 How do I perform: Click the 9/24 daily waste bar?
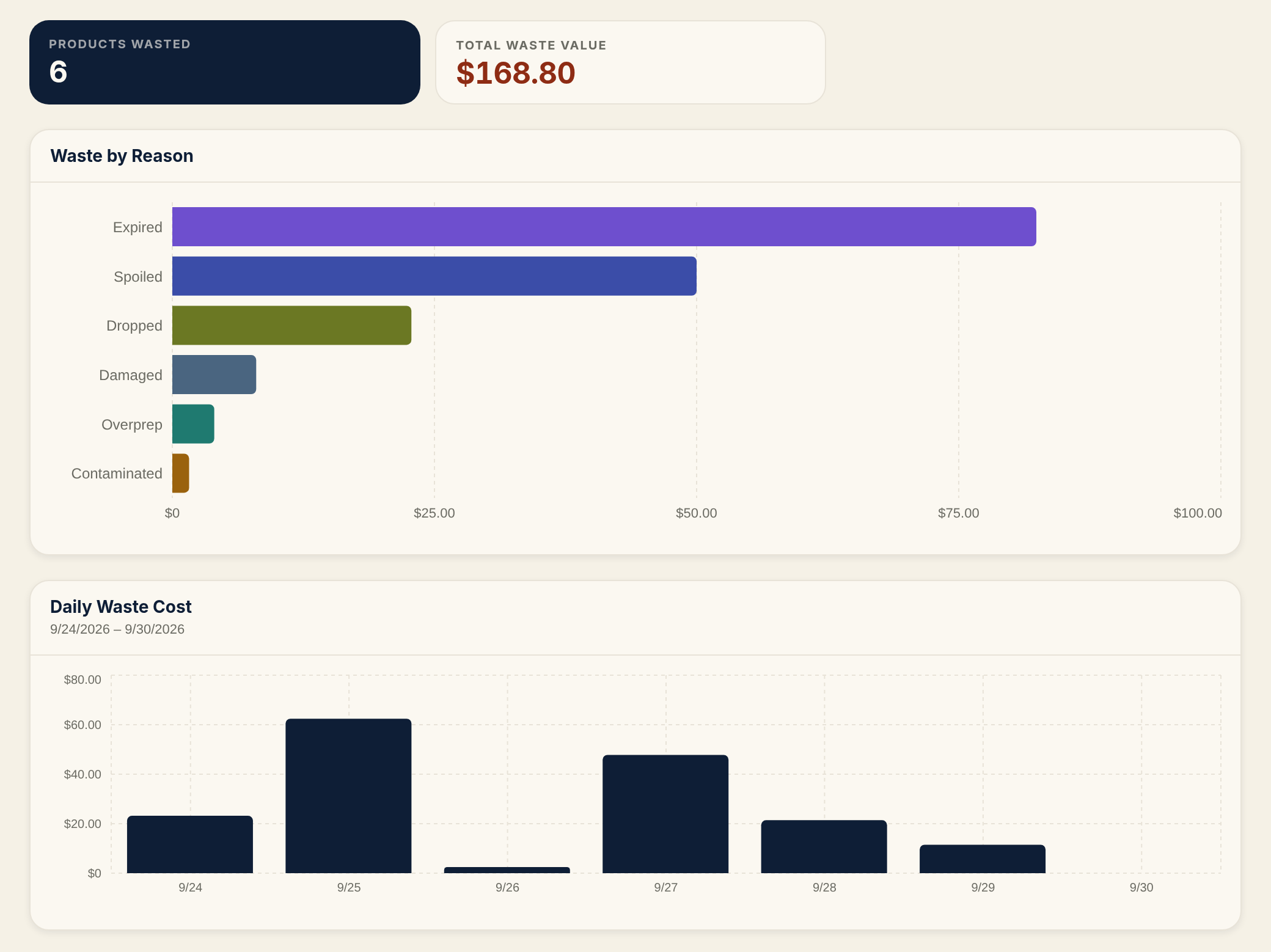(x=190, y=844)
